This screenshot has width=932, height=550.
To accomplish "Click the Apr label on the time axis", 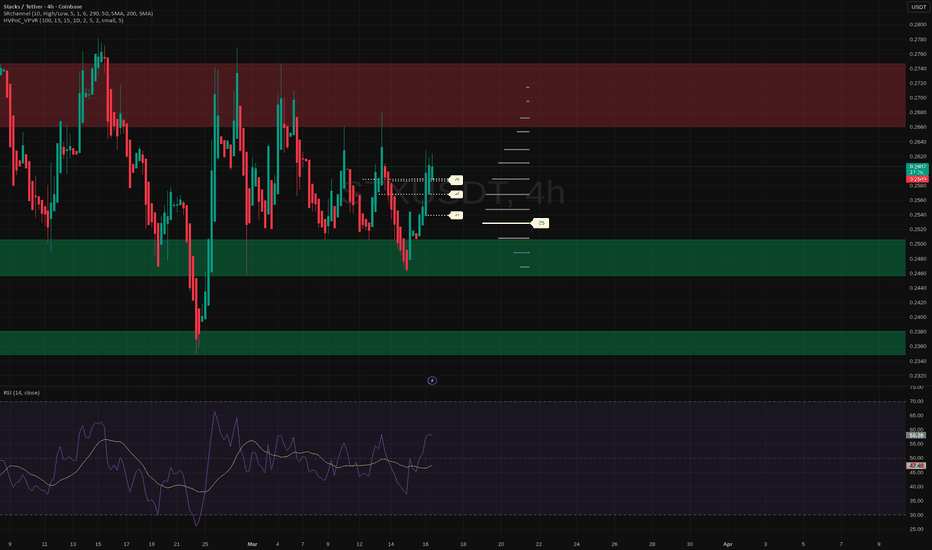I will click(x=728, y=544).
